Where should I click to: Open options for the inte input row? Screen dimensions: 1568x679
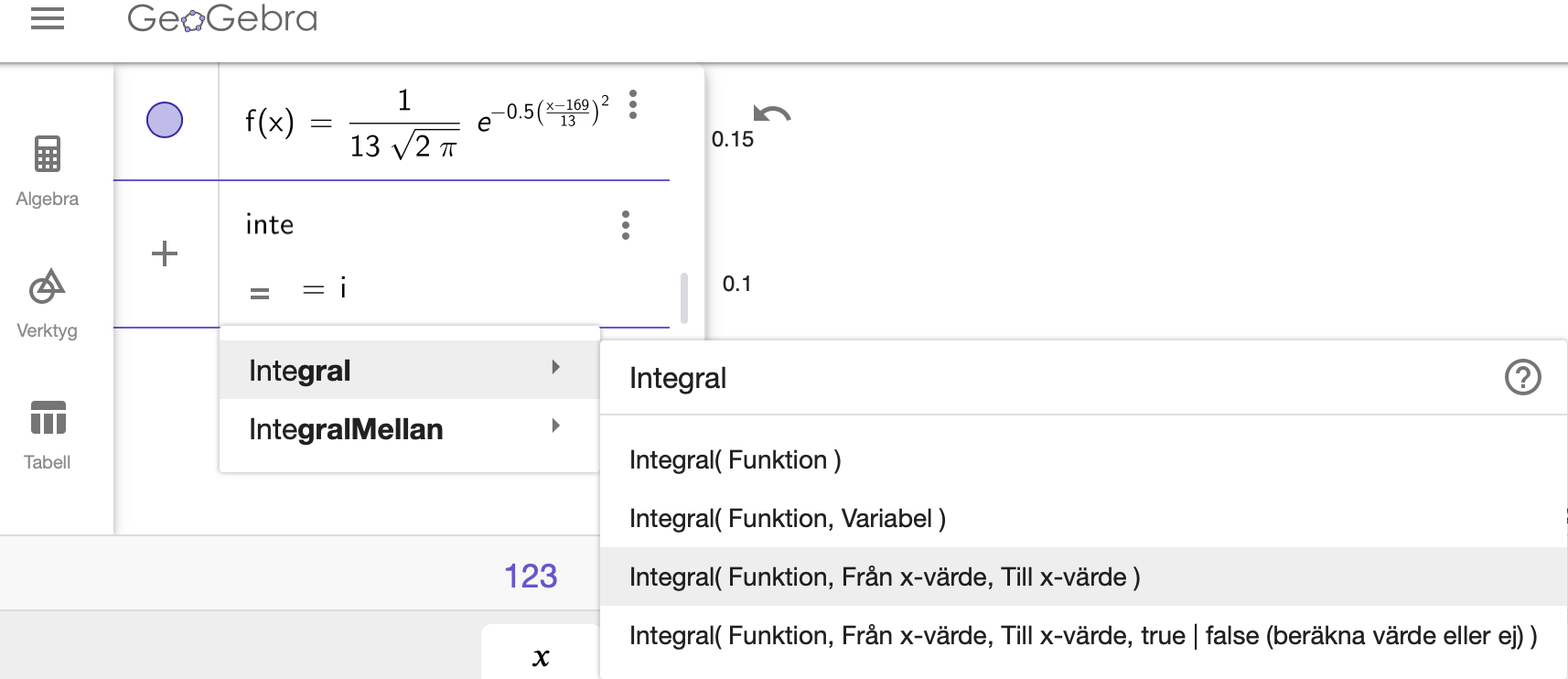click(x=626, y=225)
